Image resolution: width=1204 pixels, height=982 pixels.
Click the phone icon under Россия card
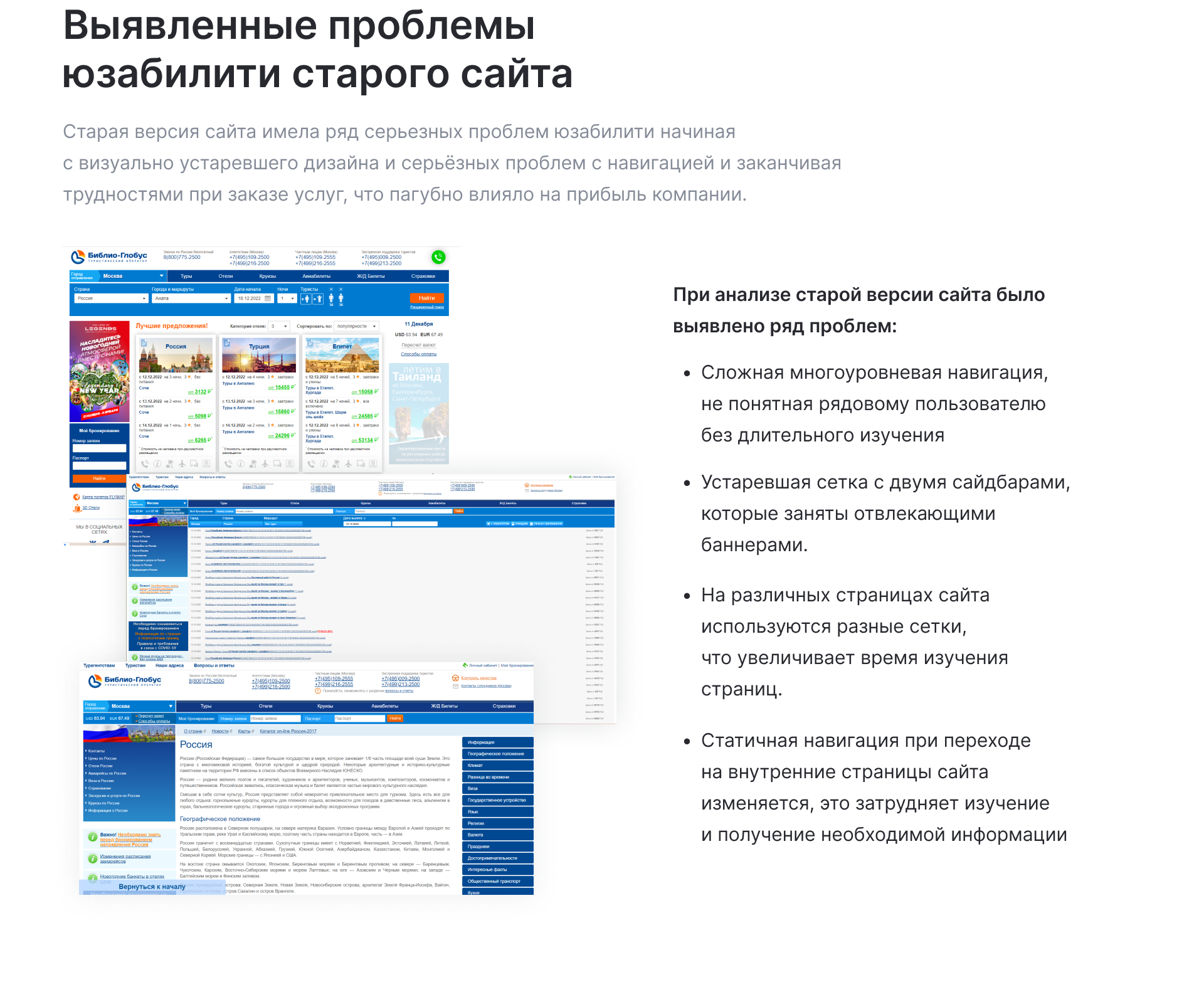coord(145,464)
